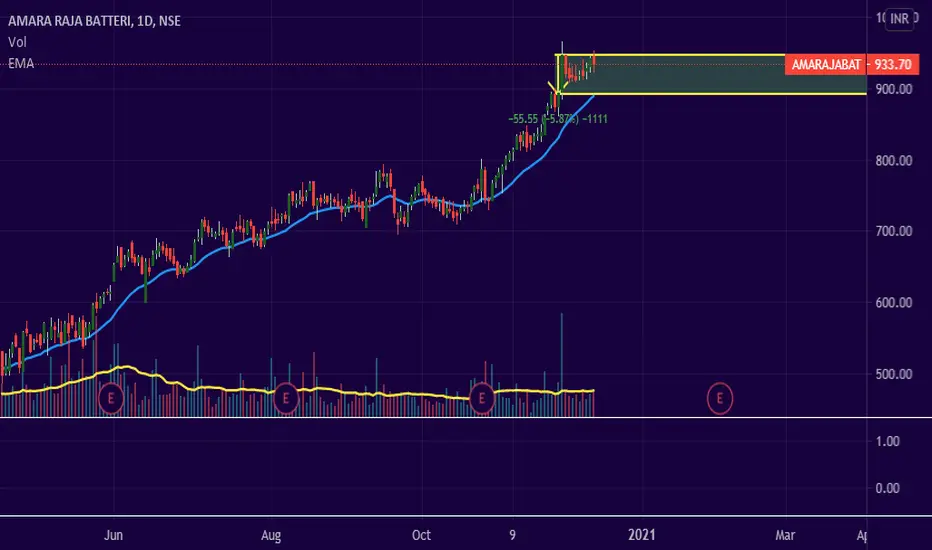Click the 933.70 current price tag
Image resolution: width=932 pixels, height=550 pixels.
pyautogui.click(x=893, y=64)
